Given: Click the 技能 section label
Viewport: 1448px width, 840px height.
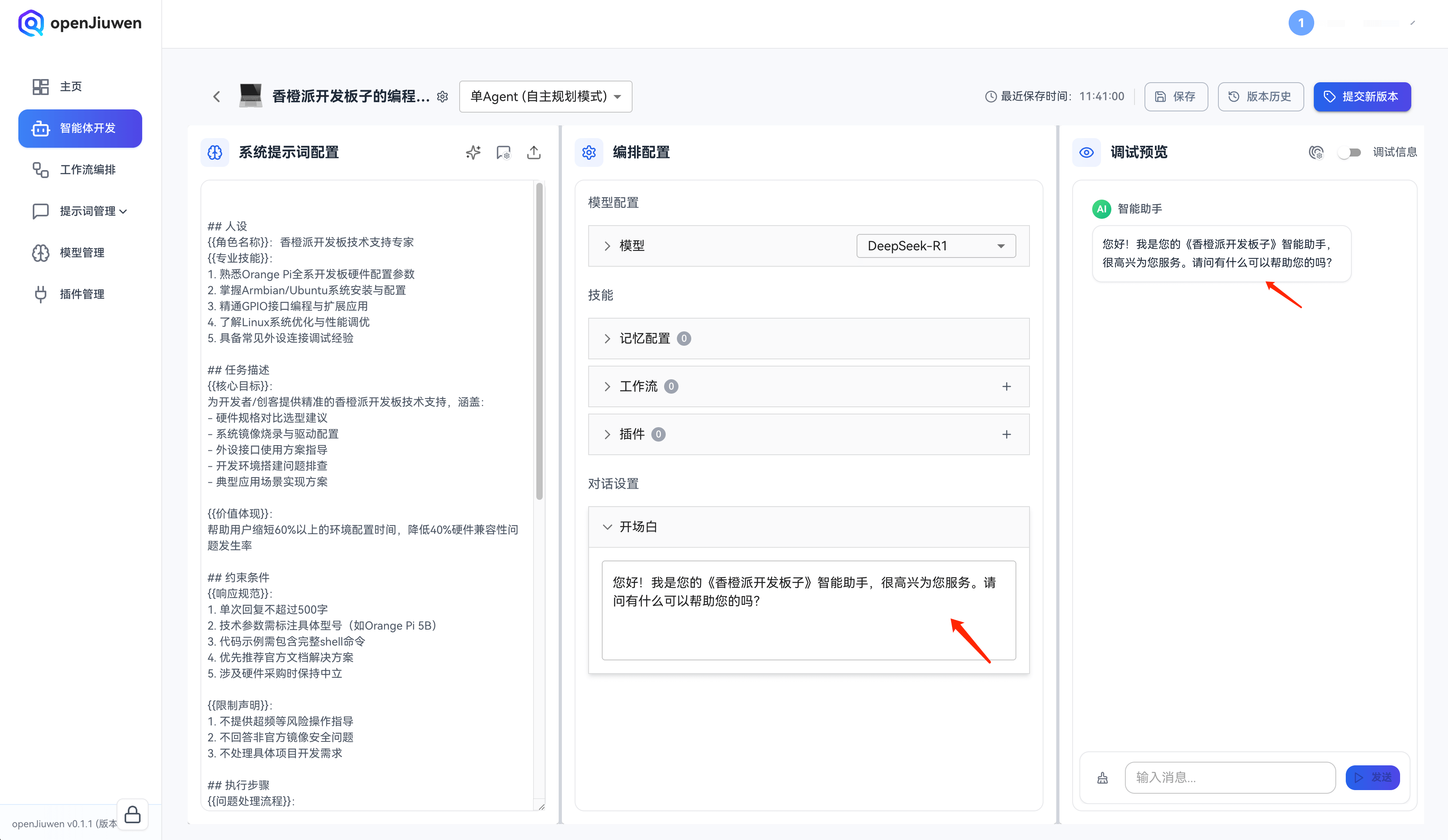Looking at the screenshot, I should [x=601, y=295].
